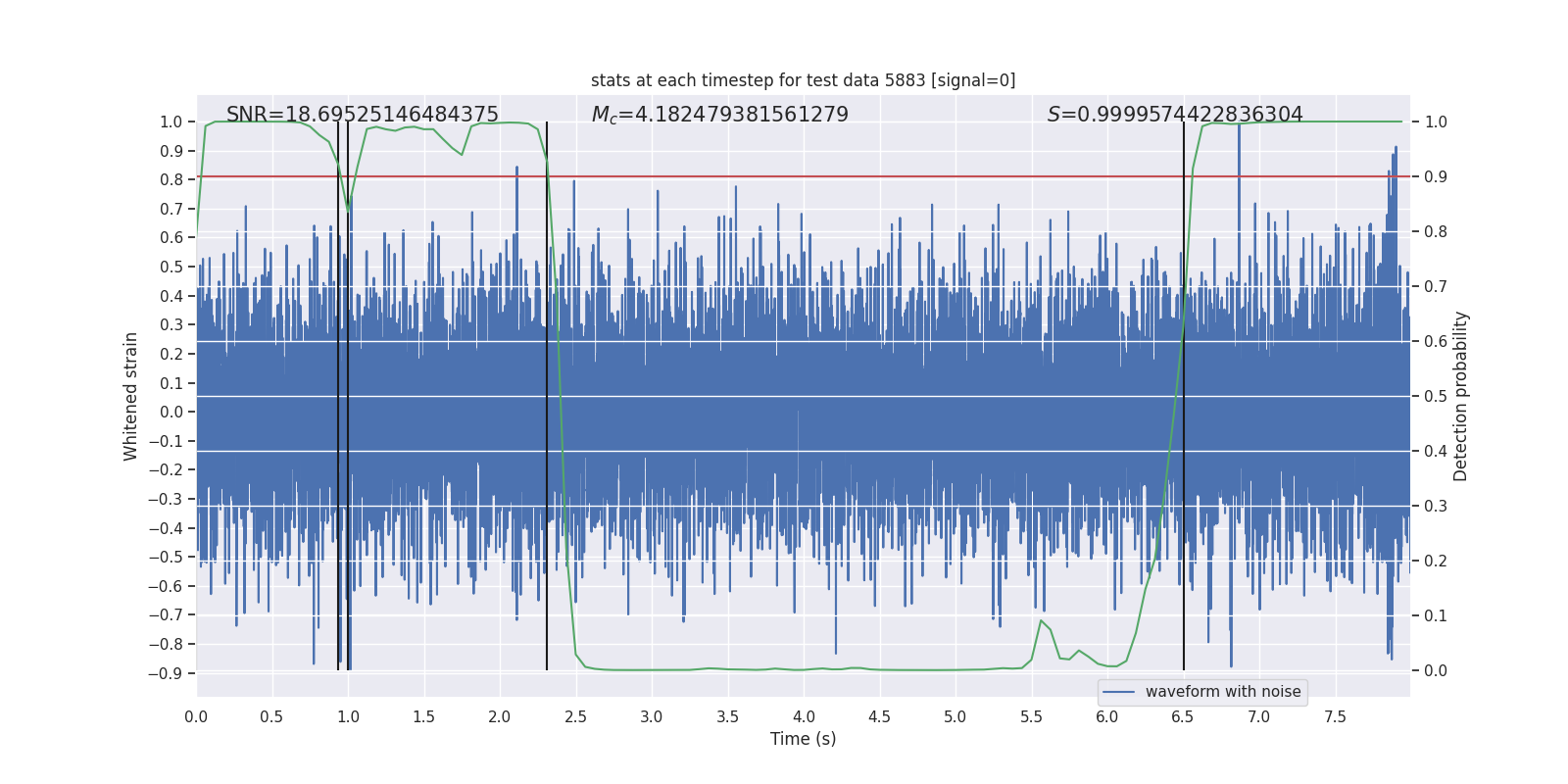This screenshot has width=1568, height=784.
Task: Click the left y-axis tick label 1.0
Action: (x=171, y=122)
